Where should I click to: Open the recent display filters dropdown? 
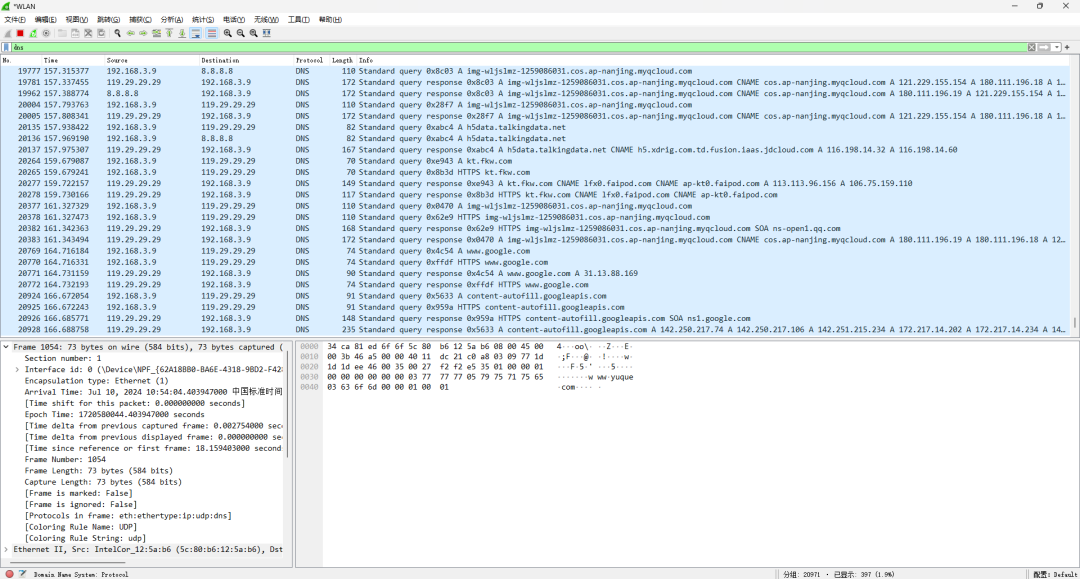click(1057, 47)
